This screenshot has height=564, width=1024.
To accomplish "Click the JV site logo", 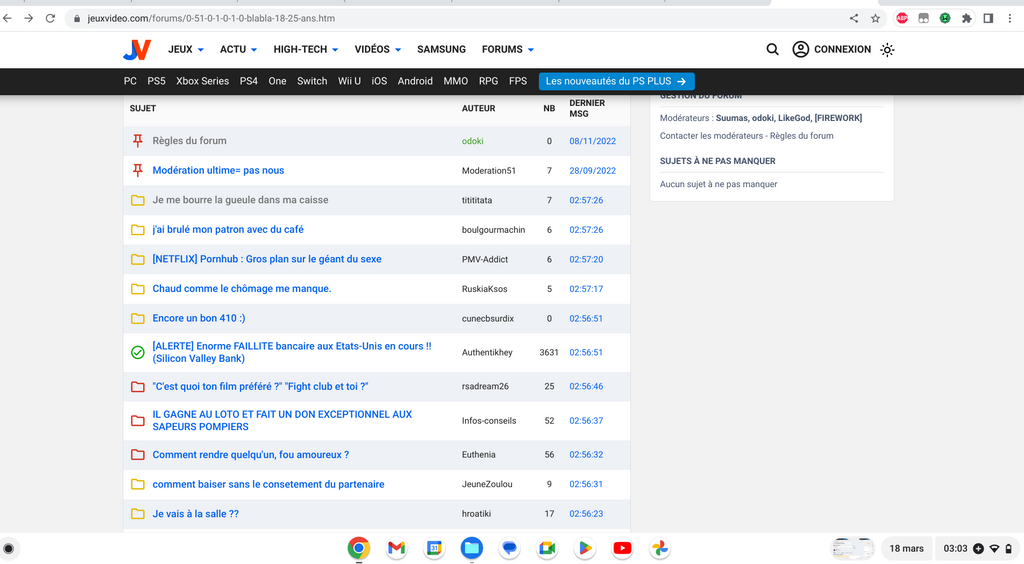I will 137,50.
